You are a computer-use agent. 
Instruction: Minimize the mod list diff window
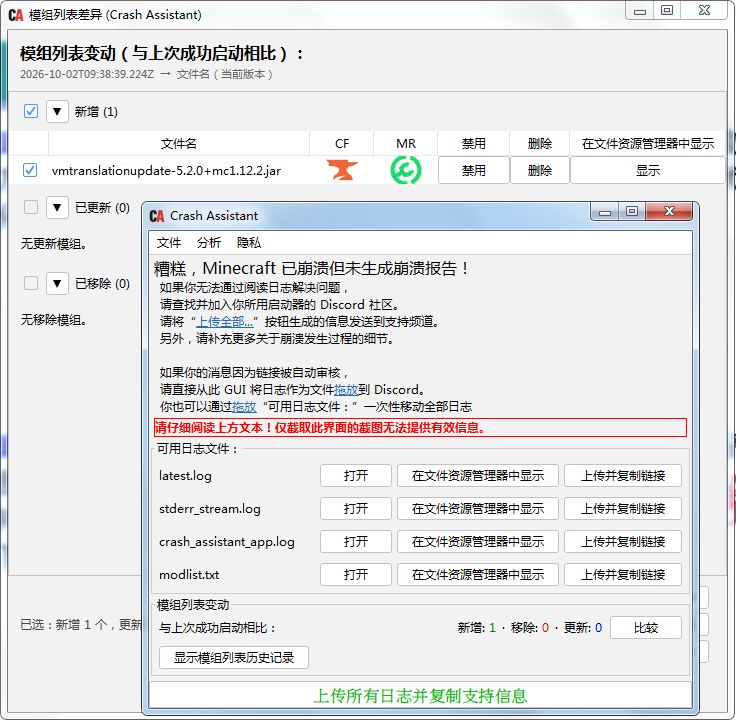639,11
